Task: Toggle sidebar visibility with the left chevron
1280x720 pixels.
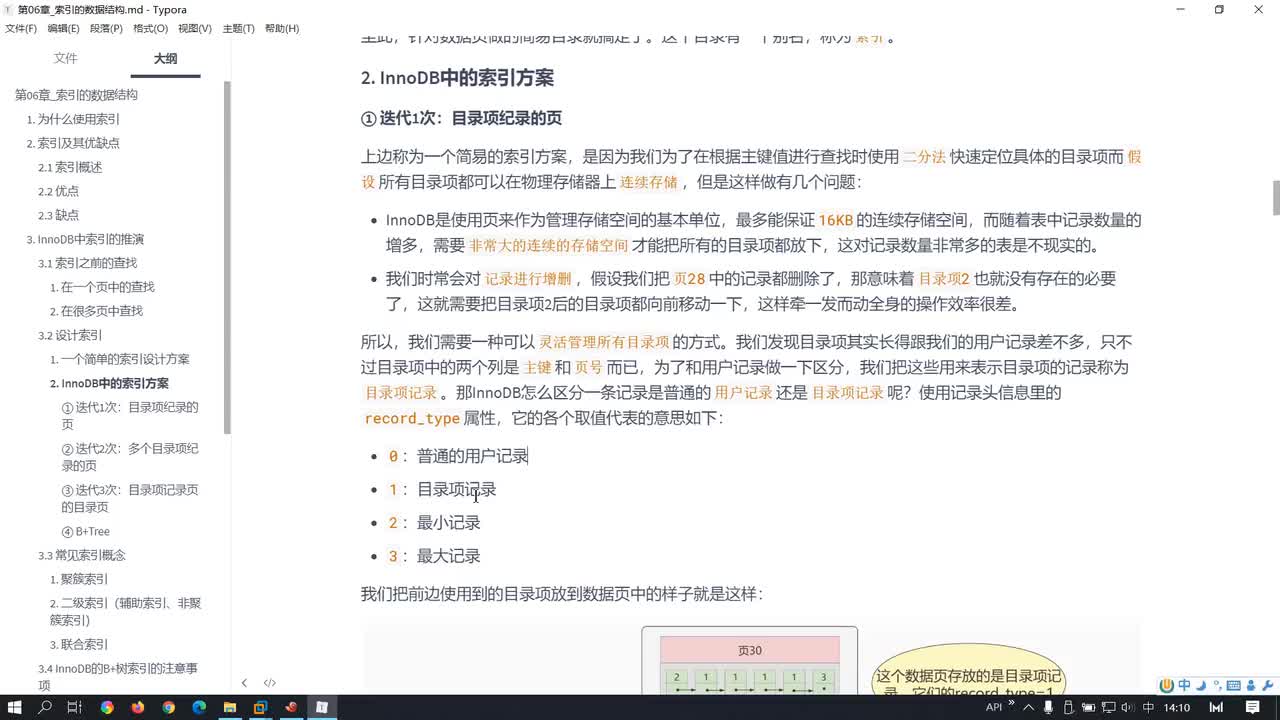Action: [x=244, y=683]
